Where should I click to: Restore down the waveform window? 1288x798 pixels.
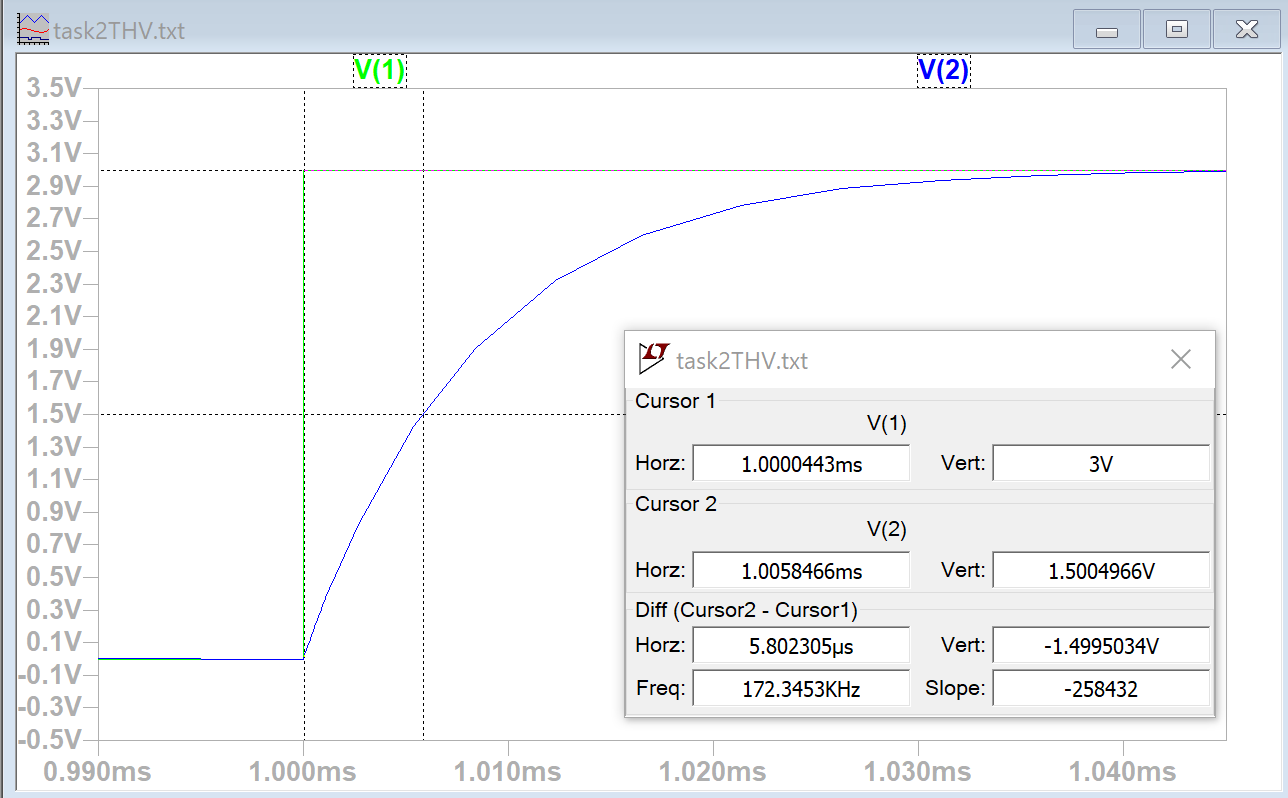click(1176, 30)
